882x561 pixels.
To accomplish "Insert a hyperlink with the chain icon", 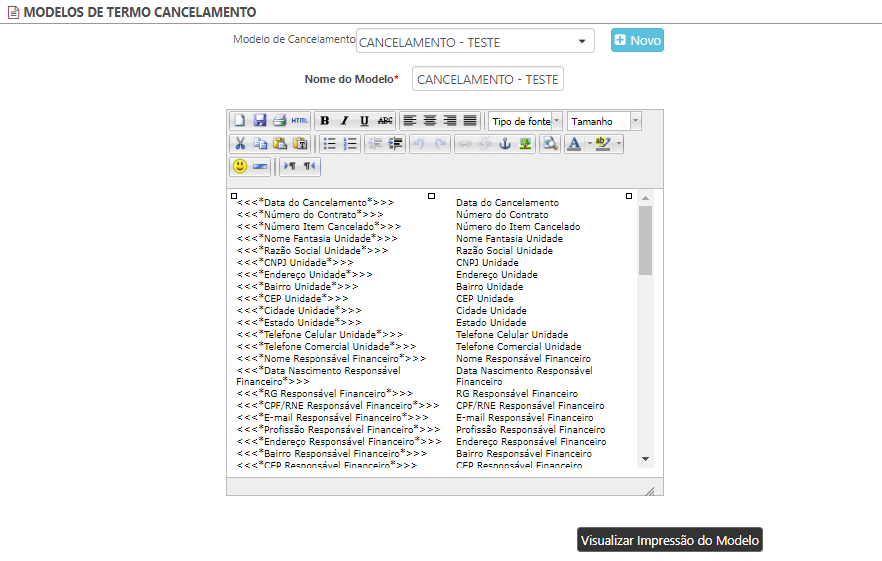I will [465, 143].
